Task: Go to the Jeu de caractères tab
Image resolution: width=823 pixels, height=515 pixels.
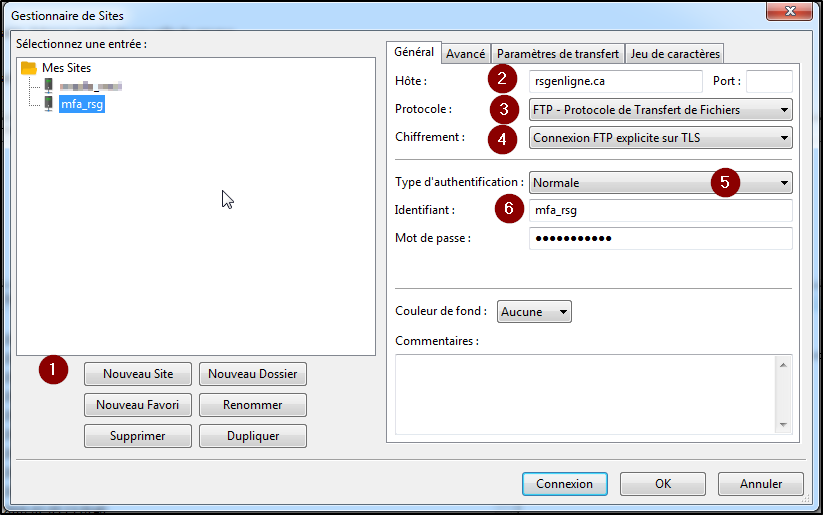Action: (x=674, y=54)
